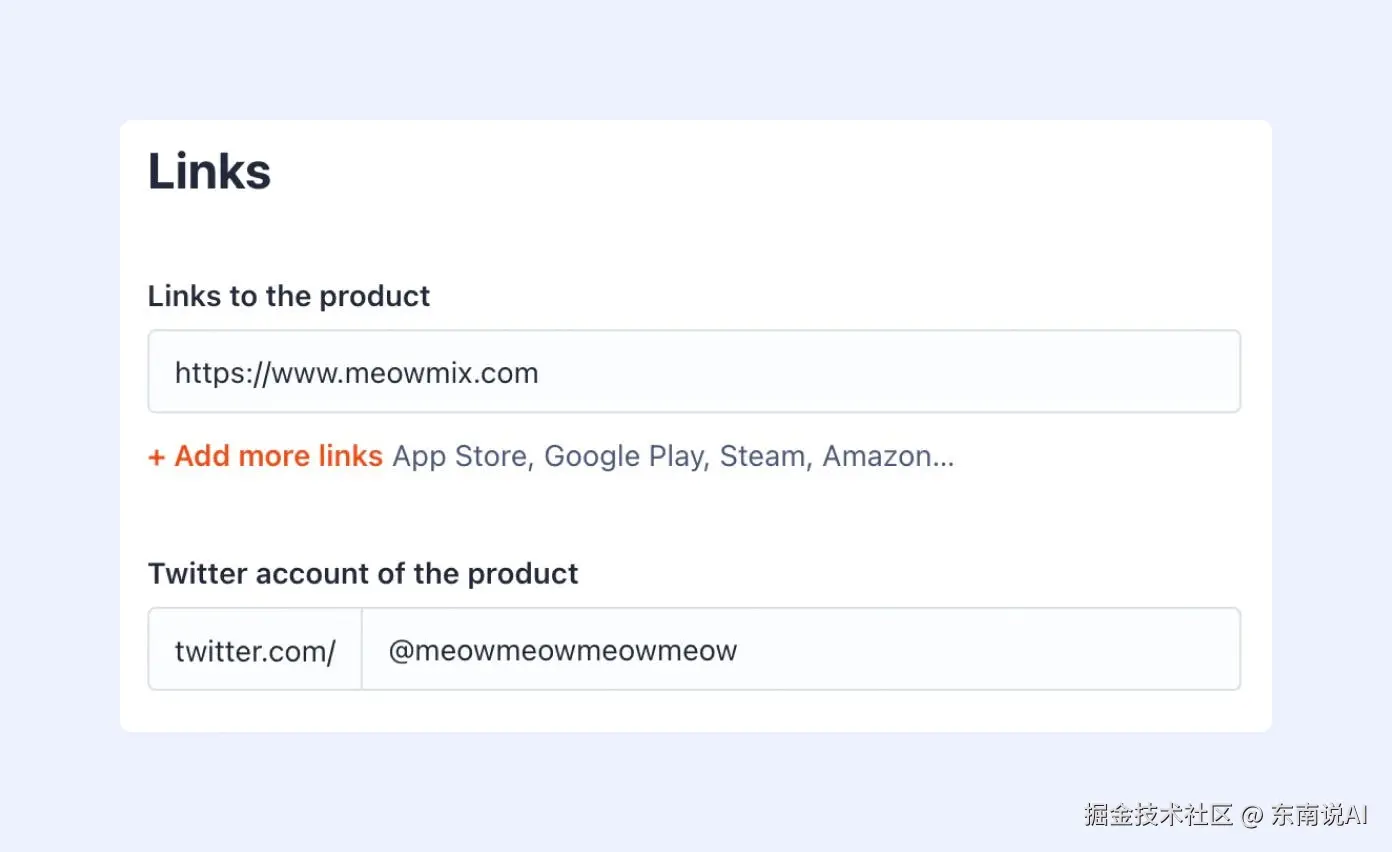
Task: Focus the product URL input field
Action: pos(694,372)
